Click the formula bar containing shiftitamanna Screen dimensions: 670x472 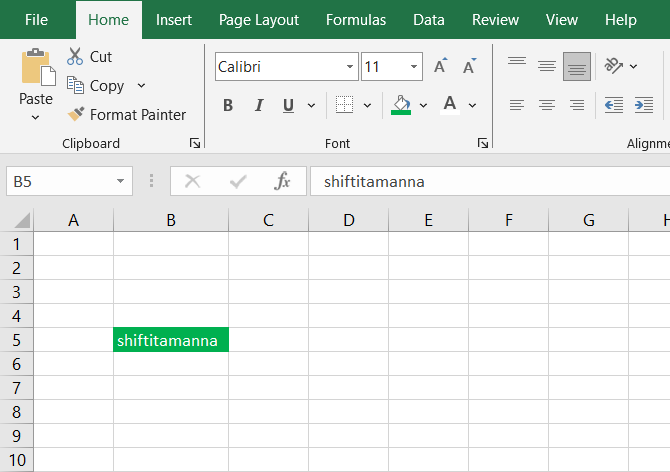(490, 181)
